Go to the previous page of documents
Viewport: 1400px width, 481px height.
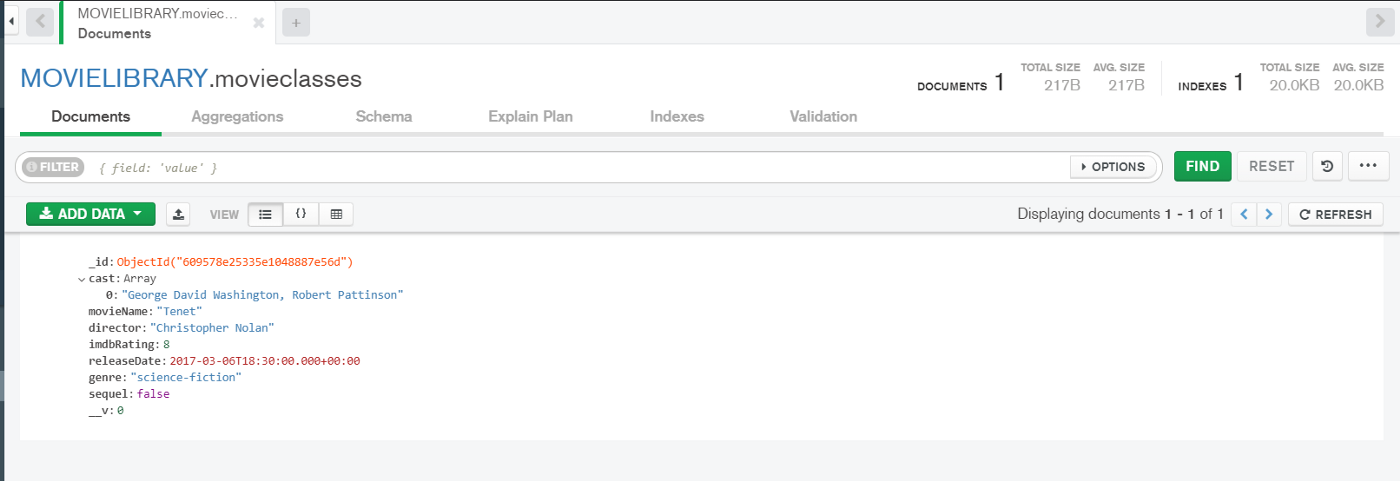[1244, 214]
